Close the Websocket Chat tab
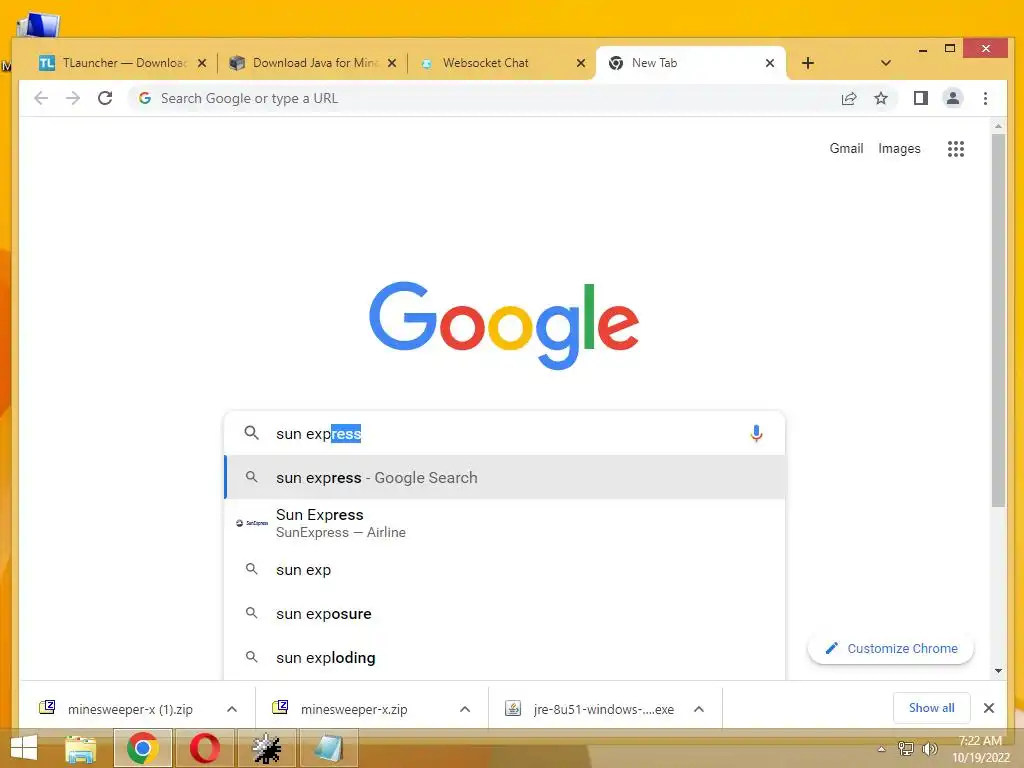The height and width of the screenshot is (768, 1024). pyautogui.click(x=581, y=63)
